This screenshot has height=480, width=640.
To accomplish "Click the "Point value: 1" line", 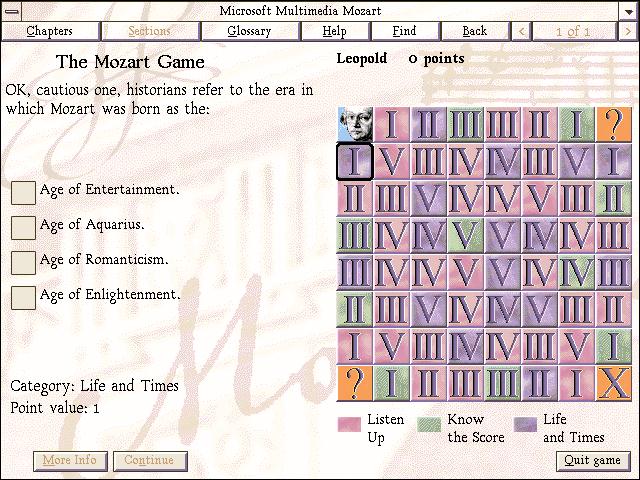I will (55, 408).
